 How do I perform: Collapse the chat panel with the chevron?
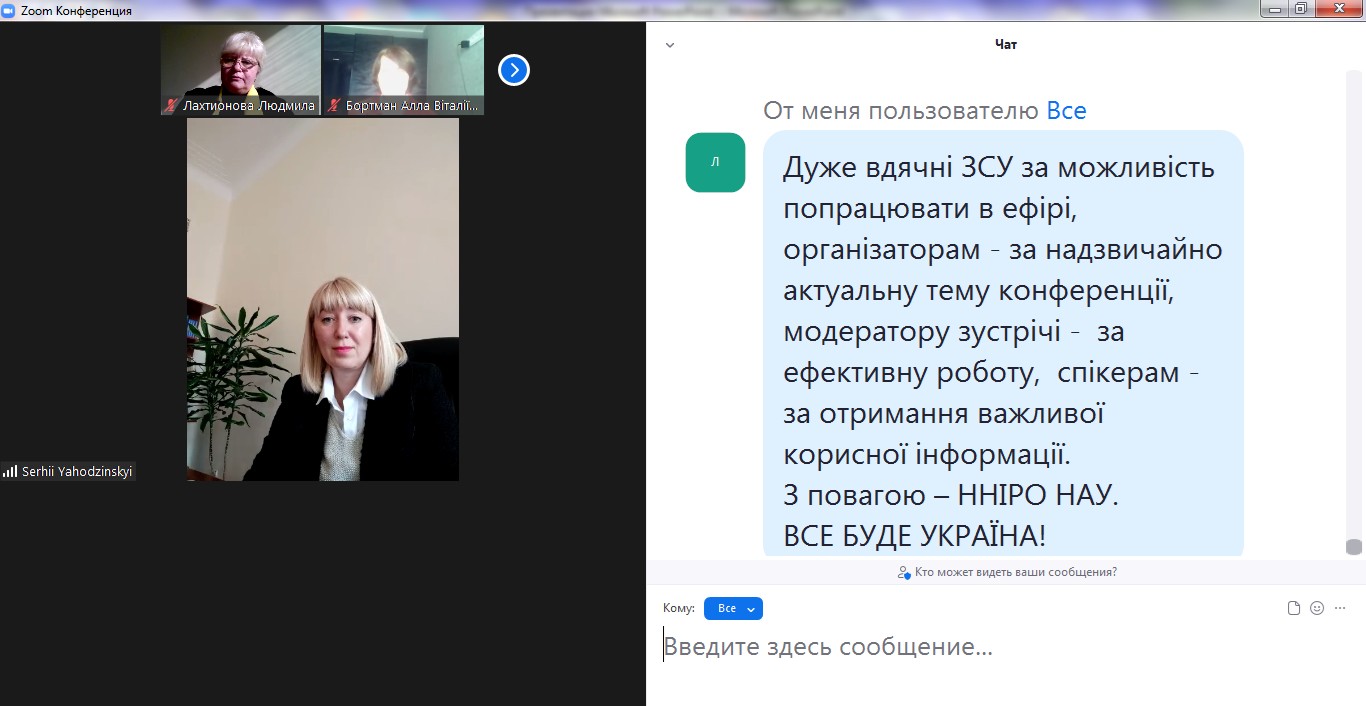click(x=670, y=45)
